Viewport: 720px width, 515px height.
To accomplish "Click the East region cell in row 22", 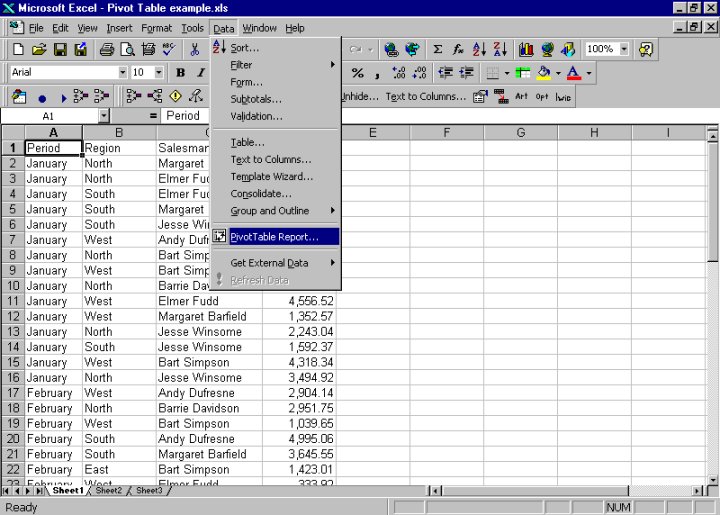I will click(119, 470).
